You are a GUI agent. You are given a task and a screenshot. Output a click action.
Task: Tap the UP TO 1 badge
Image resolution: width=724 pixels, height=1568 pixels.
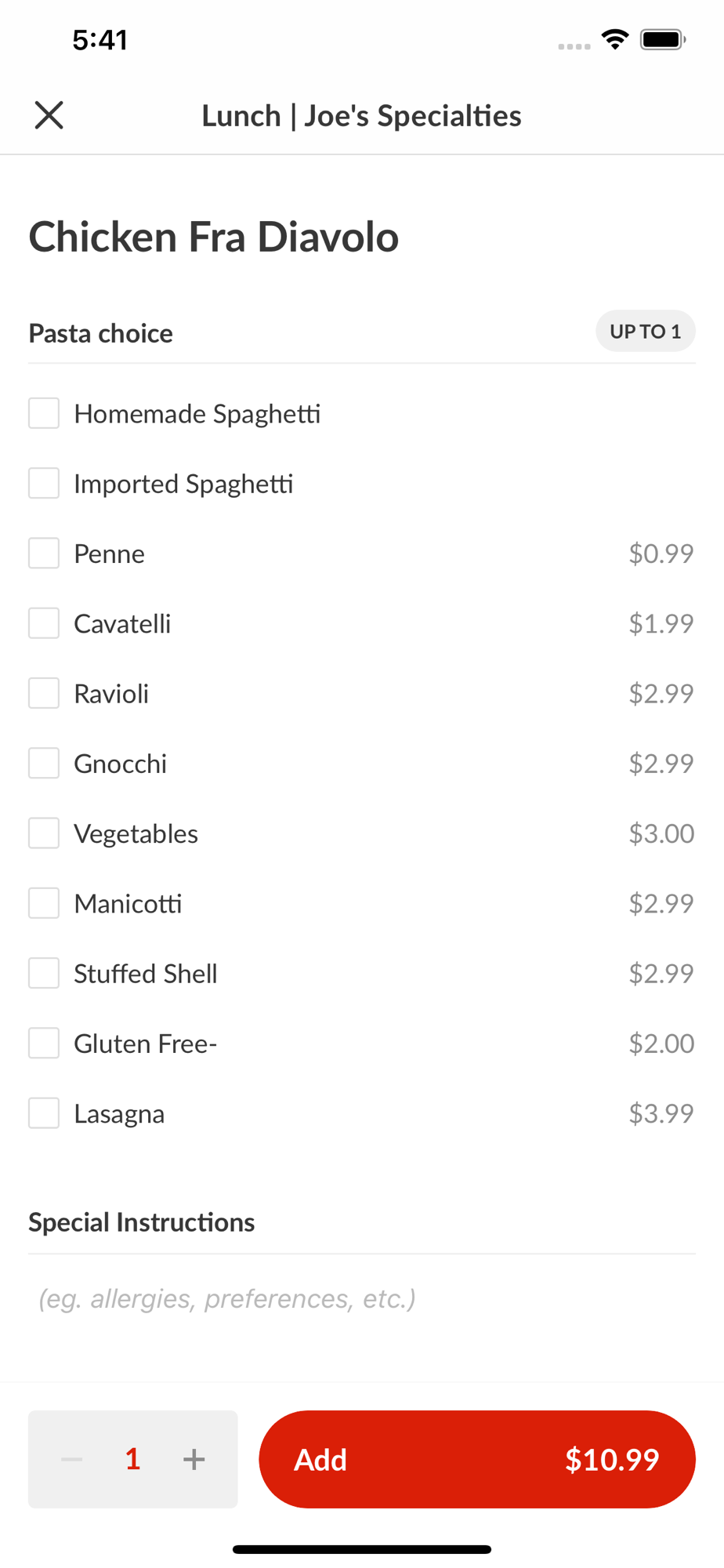click(645, 332)
